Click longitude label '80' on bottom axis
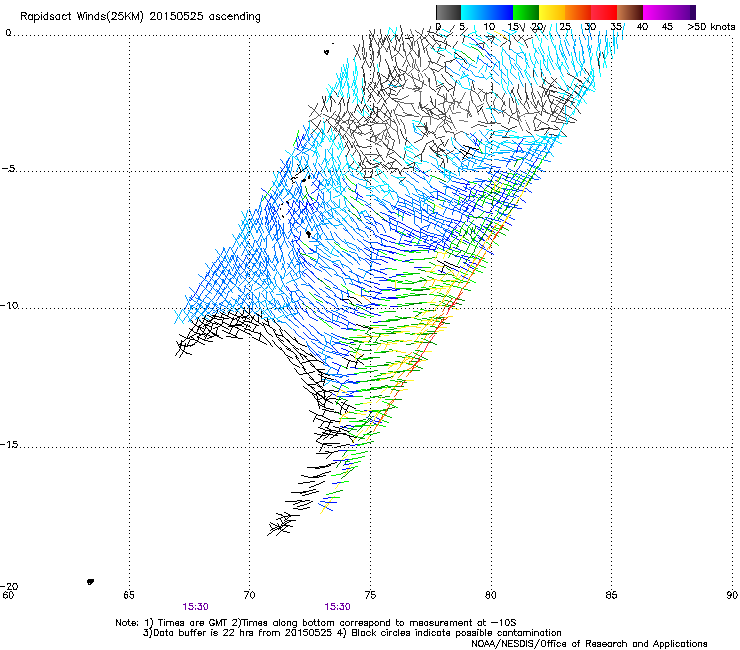This screenshot has height=650, width=740. [x=490, y=595]
